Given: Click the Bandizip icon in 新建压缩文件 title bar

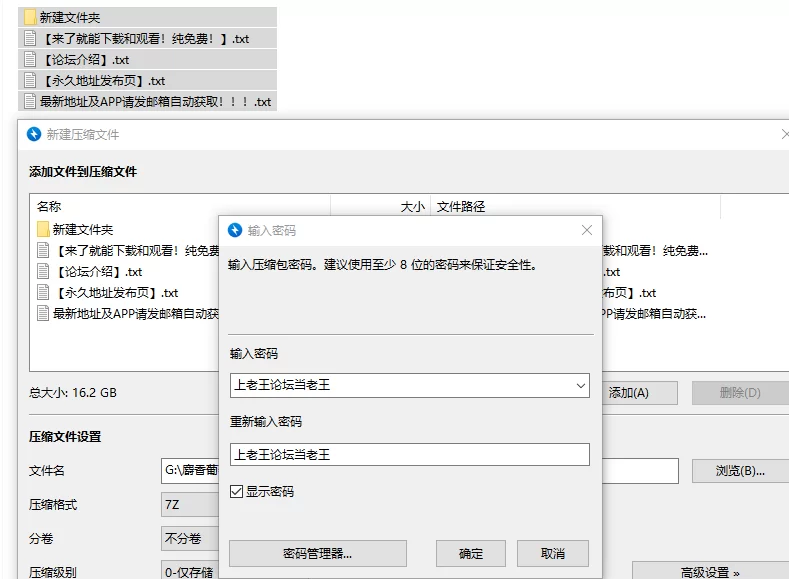Looking at the screenshot, I should click(34, 134).
